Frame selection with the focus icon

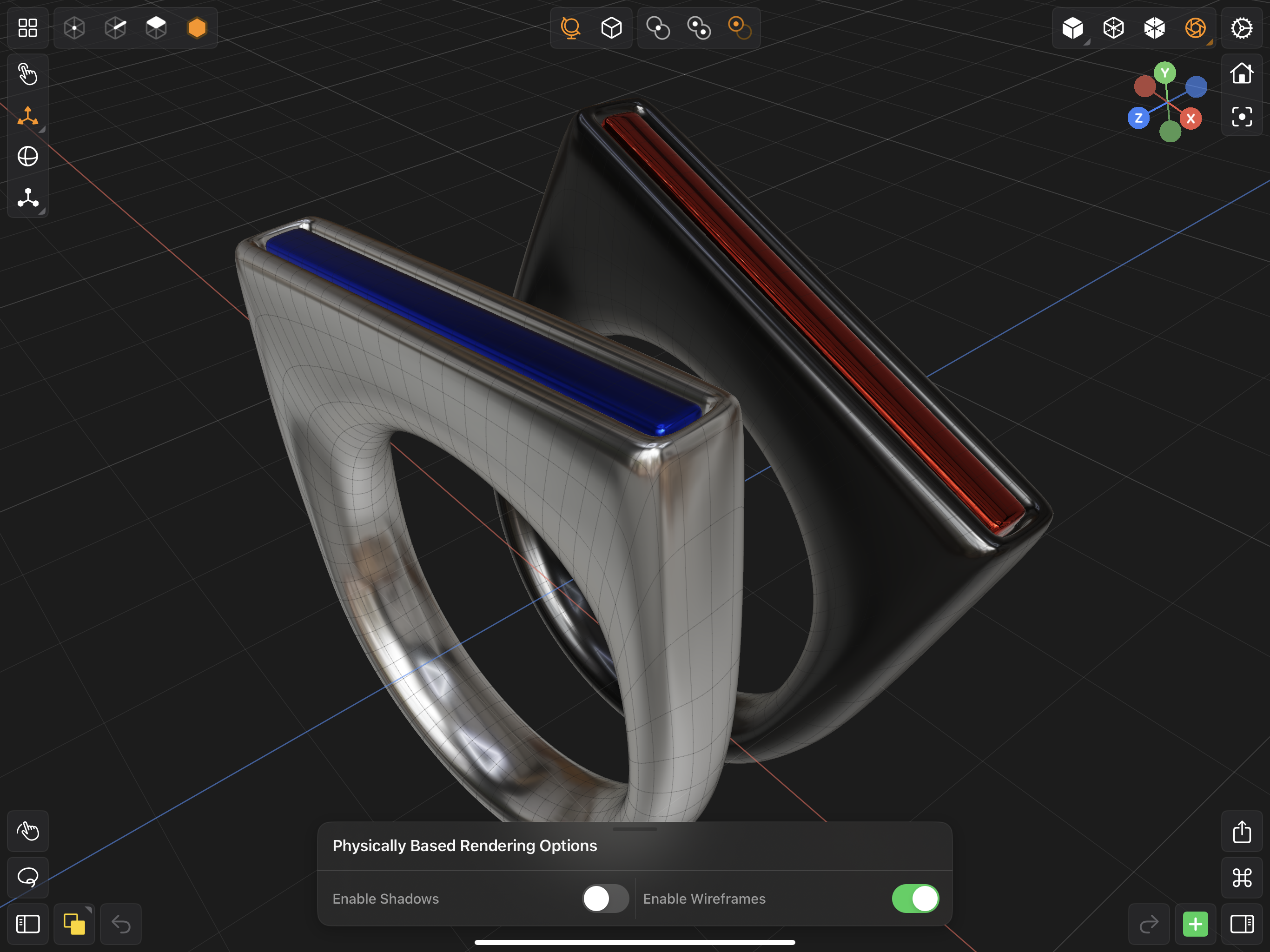1242,117
